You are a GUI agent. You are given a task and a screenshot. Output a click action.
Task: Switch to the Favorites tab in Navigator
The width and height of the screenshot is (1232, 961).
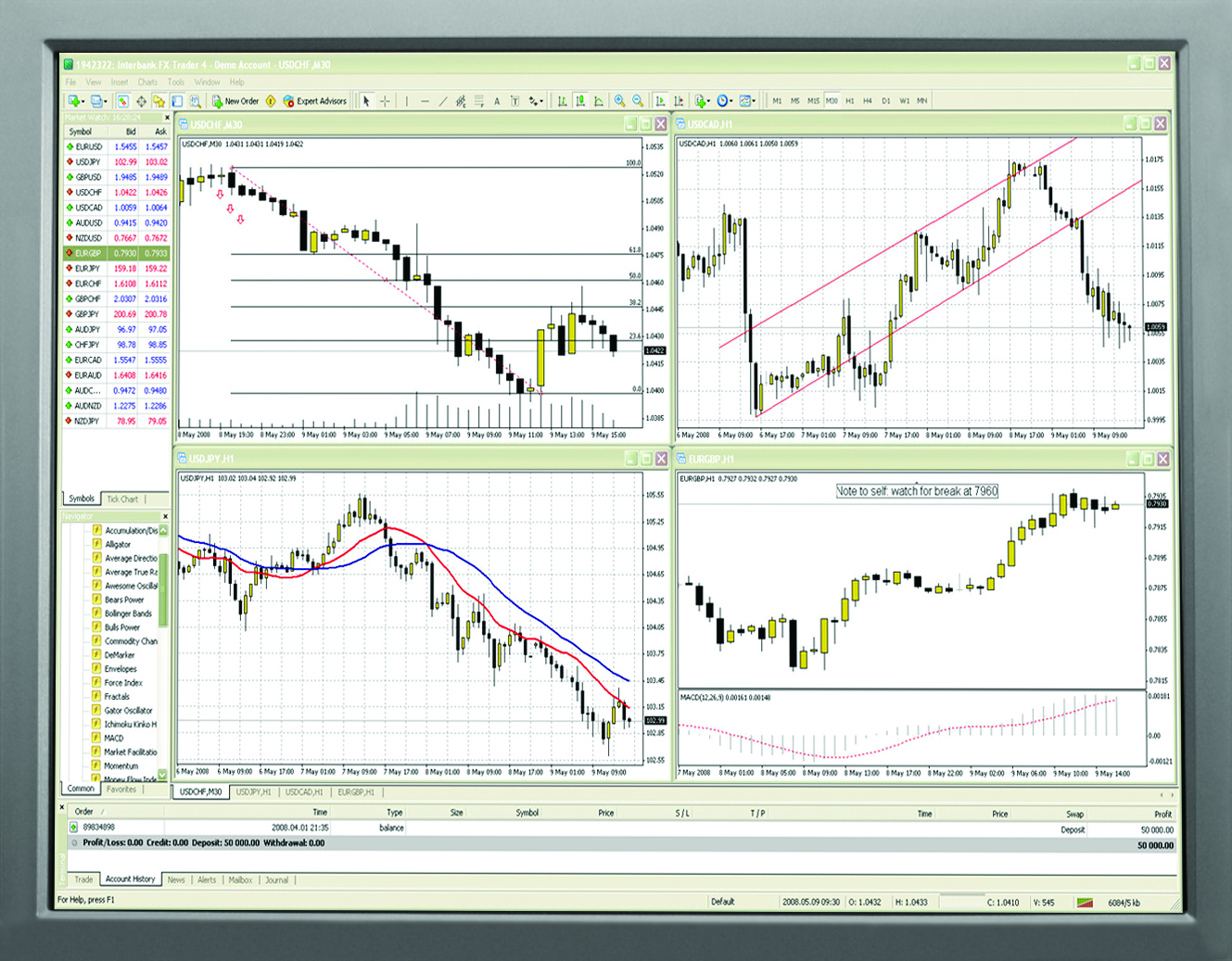coord(121,790)
